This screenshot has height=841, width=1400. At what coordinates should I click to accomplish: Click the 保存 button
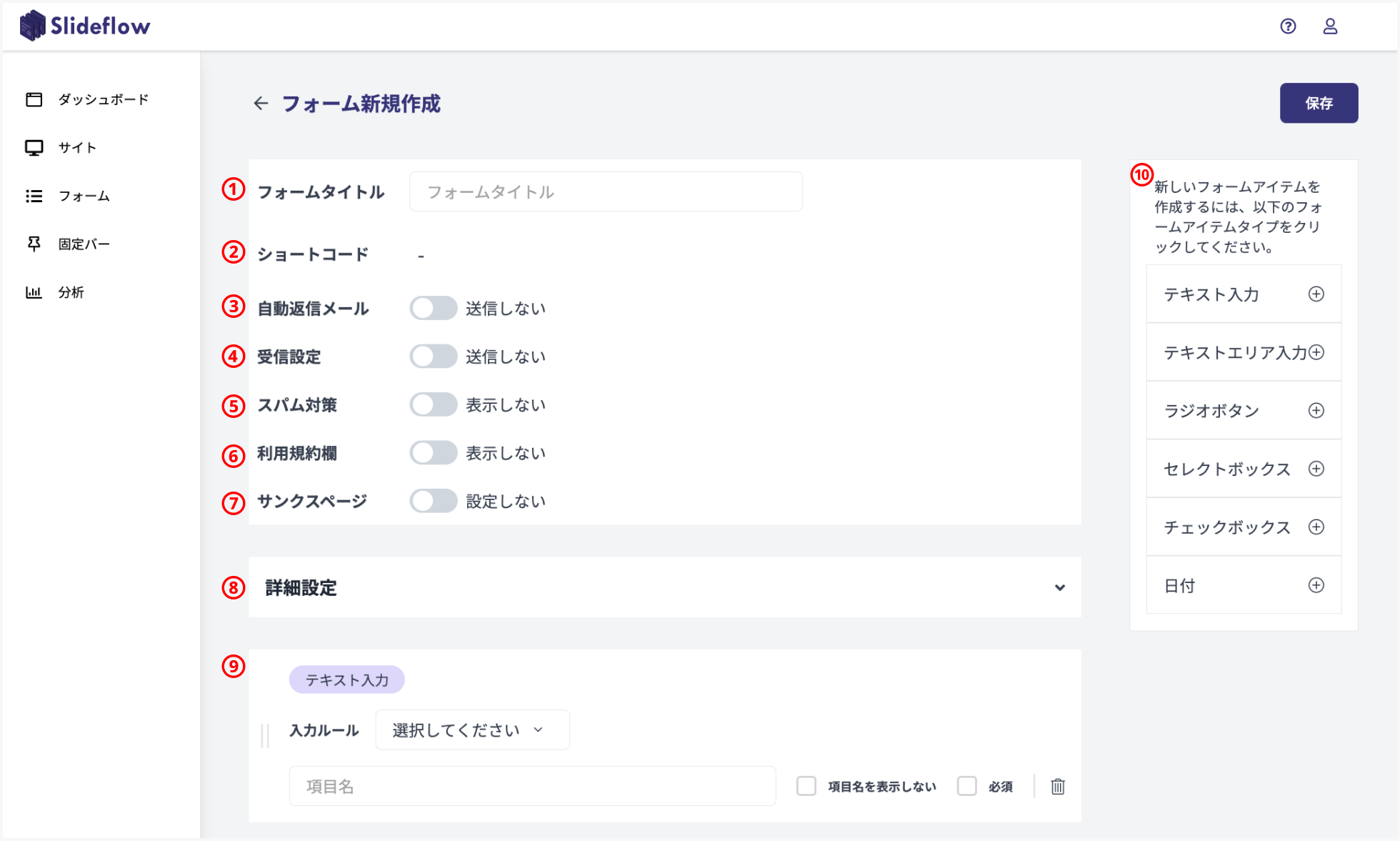coord(1319,104)
